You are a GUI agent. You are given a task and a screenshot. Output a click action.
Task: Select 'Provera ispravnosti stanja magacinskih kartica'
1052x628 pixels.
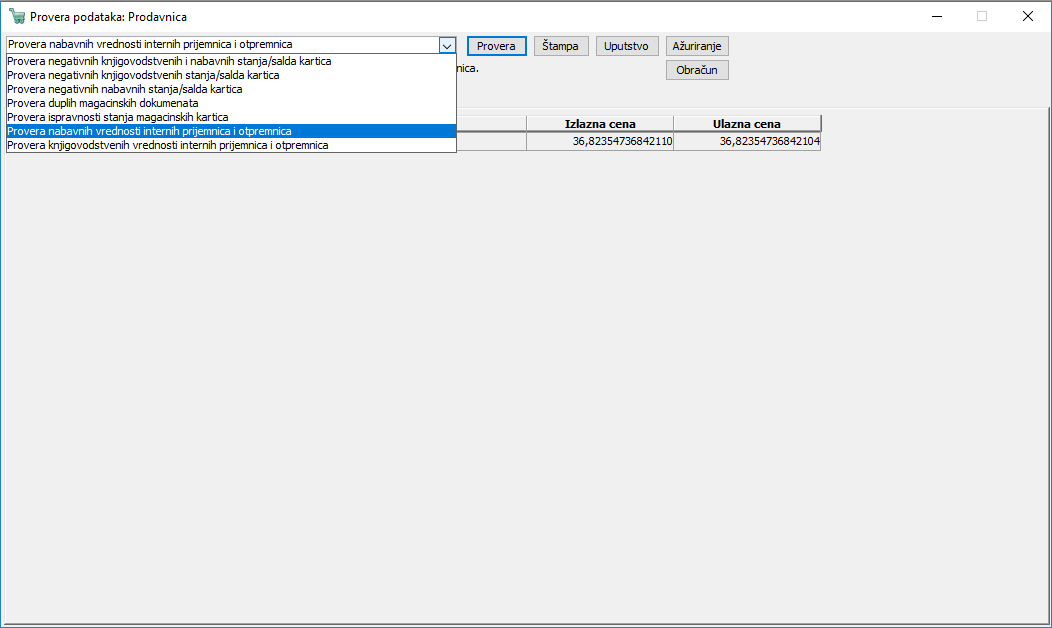pos(231,117)
